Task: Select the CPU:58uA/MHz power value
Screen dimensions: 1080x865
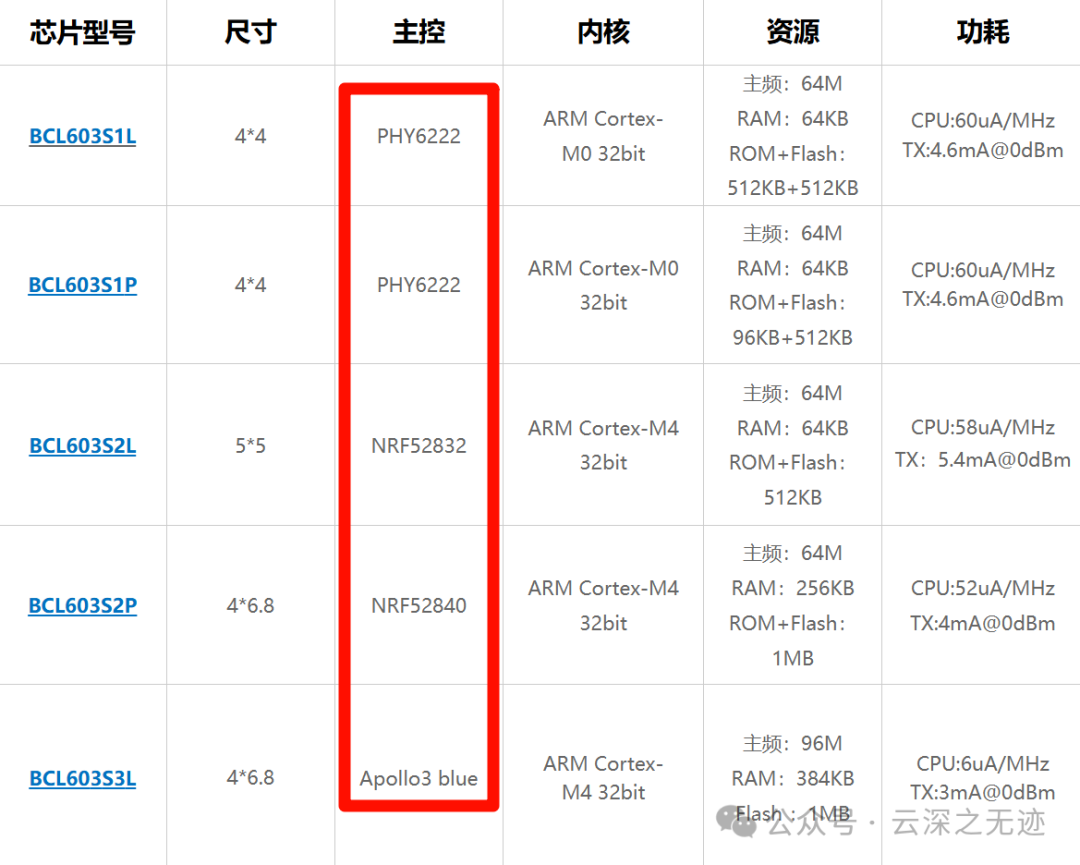Action: coord(983,428)
